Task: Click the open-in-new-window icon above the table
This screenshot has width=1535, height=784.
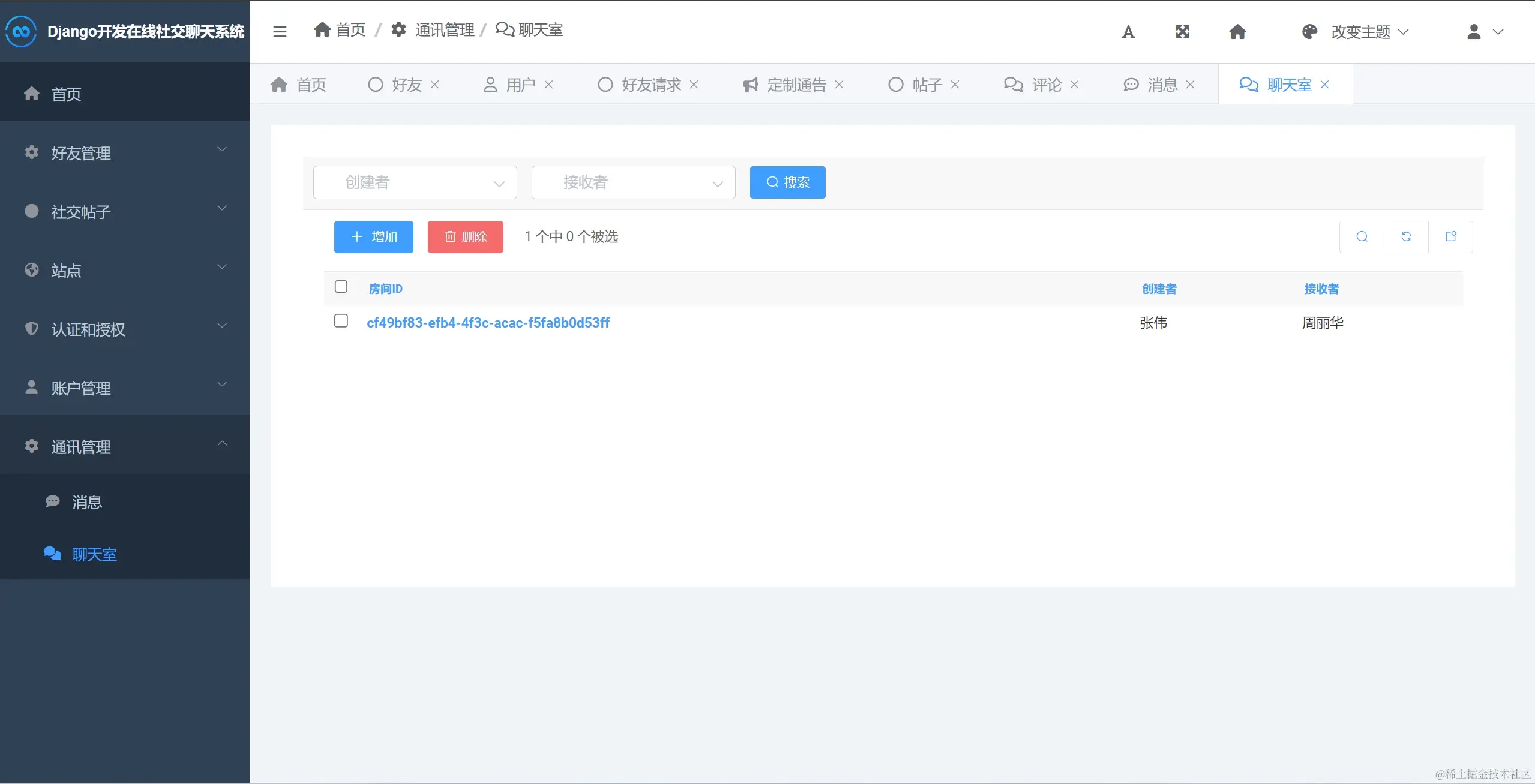Action: 1450,236
